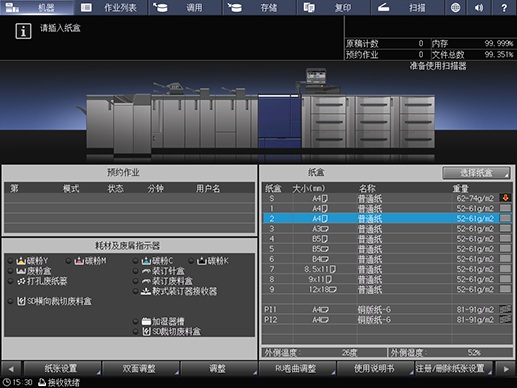
Task: Select the indicator circle beside 废粉盒
Action: click(10, 271)
